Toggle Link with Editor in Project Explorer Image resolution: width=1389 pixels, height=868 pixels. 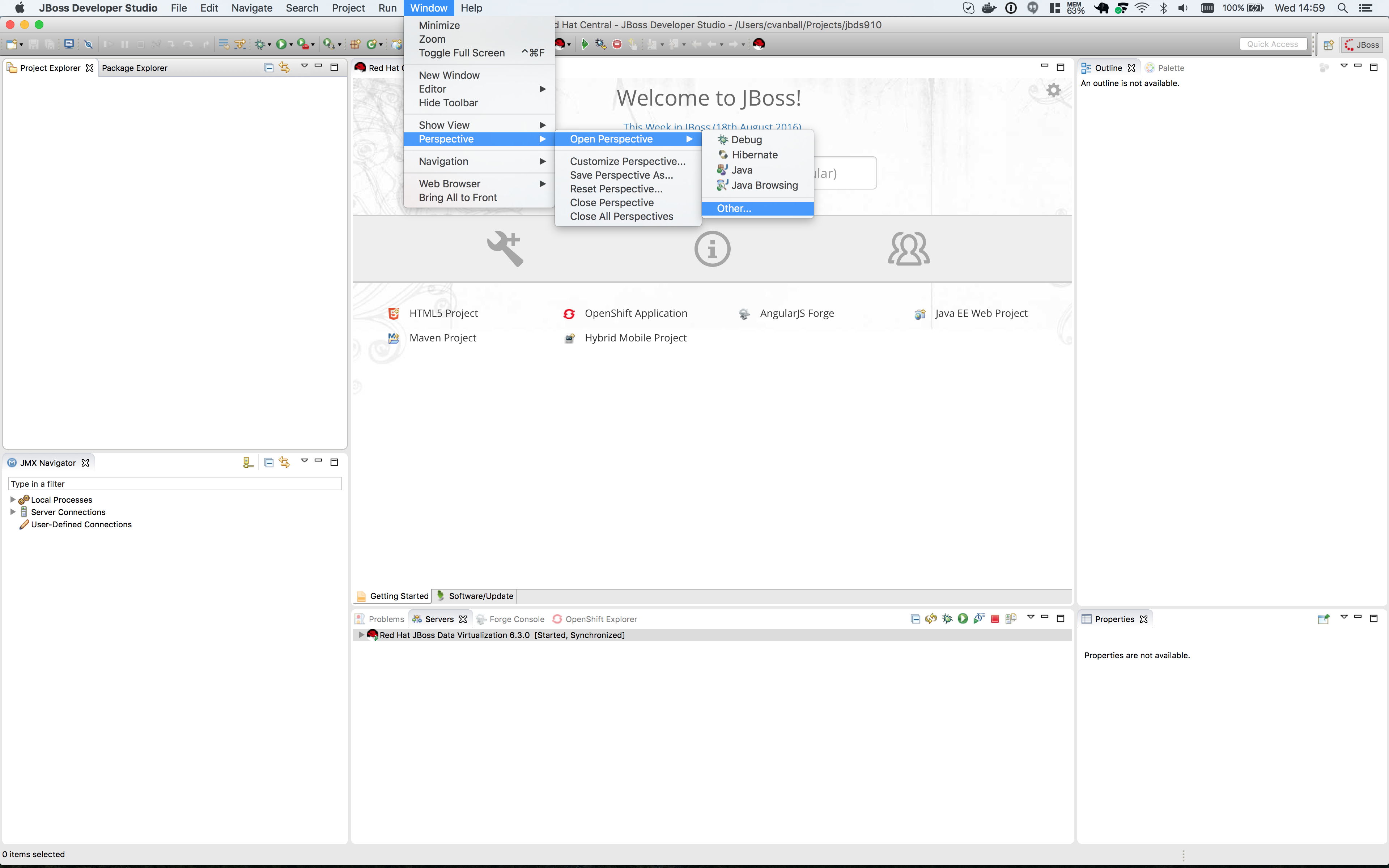[x=285, y=68]
